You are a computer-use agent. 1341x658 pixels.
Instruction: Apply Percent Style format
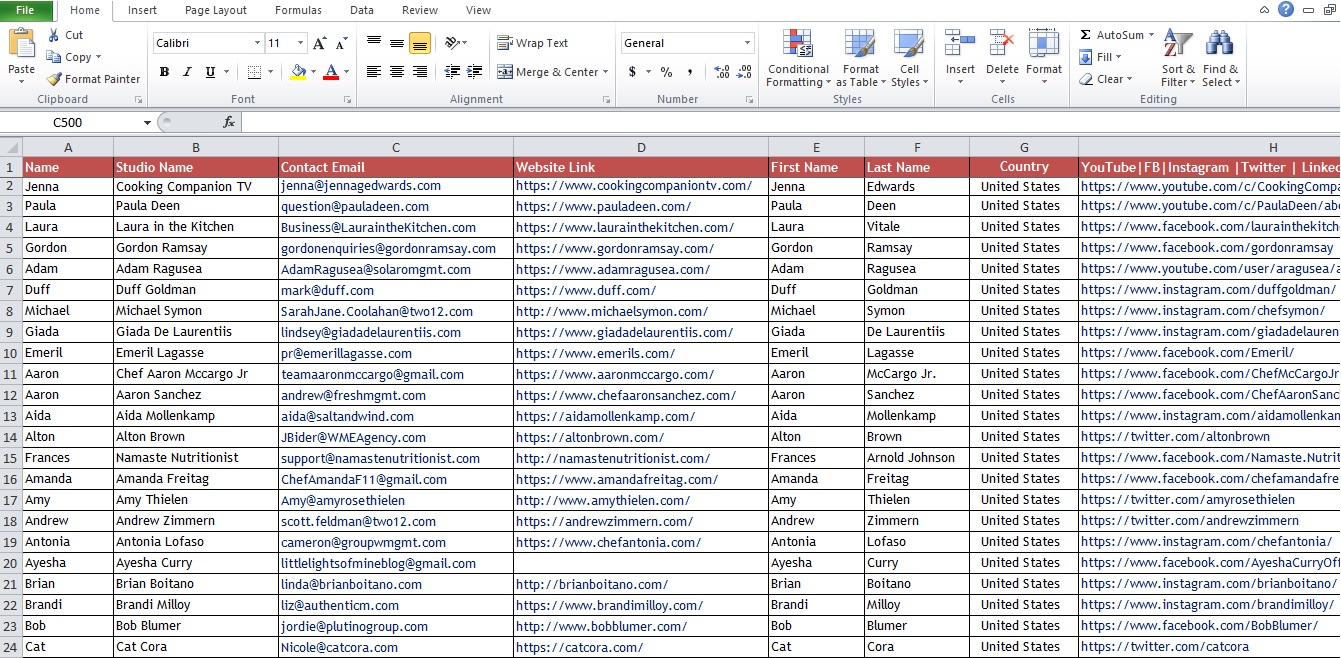click(666, 72)
